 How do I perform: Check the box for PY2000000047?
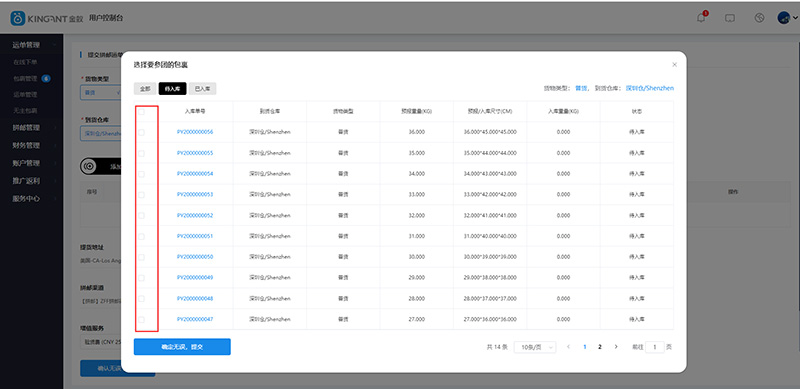click(141, 320)
